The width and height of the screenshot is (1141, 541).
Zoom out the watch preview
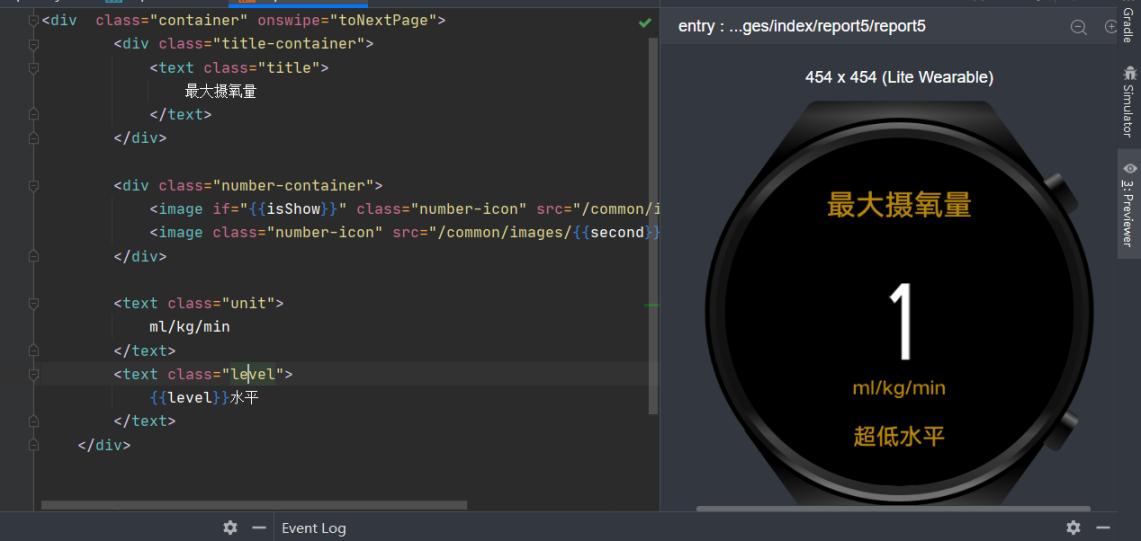tap(1078, 27)
